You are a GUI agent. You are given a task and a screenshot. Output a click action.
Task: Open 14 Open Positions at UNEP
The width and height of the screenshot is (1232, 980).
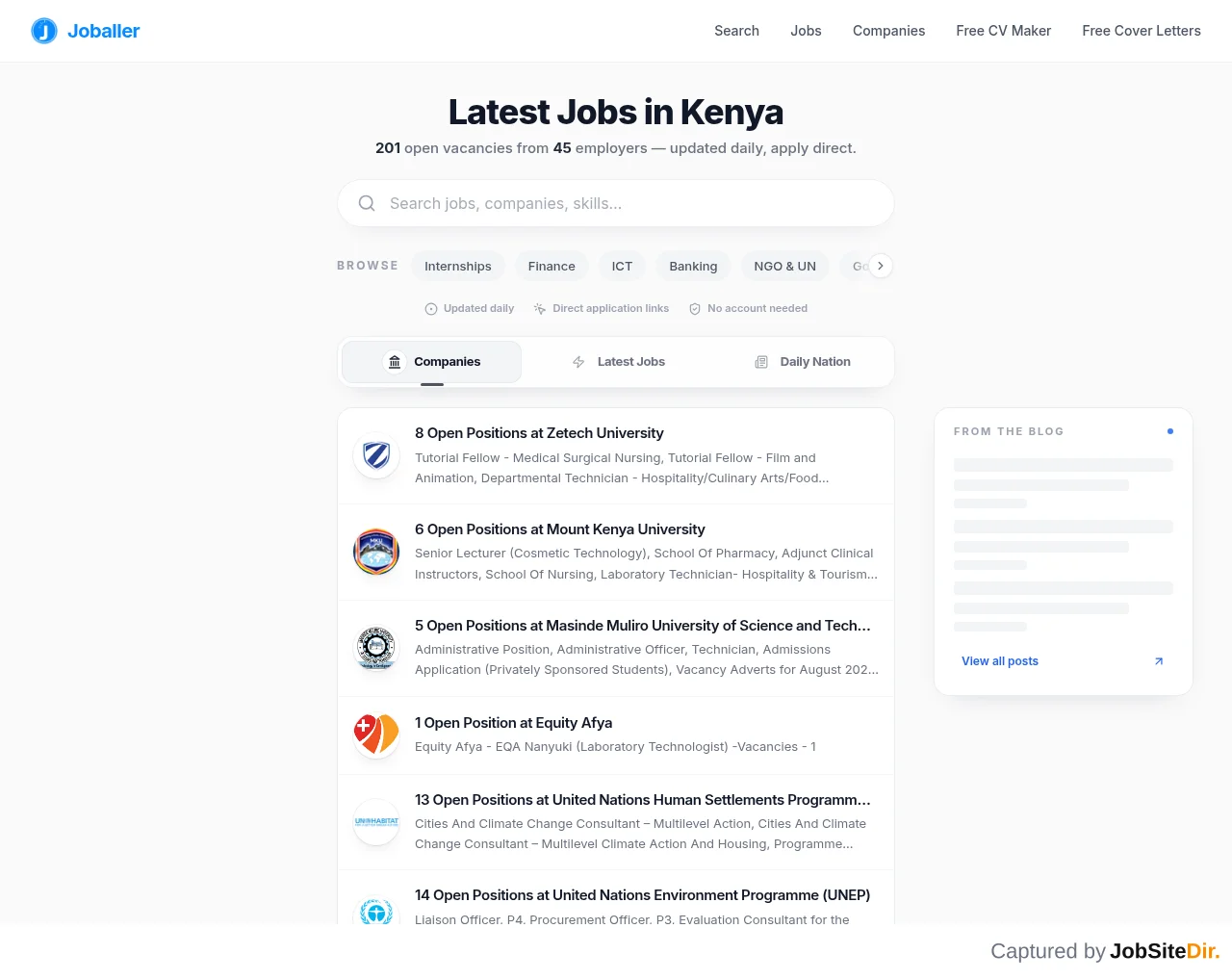[616, 898]
